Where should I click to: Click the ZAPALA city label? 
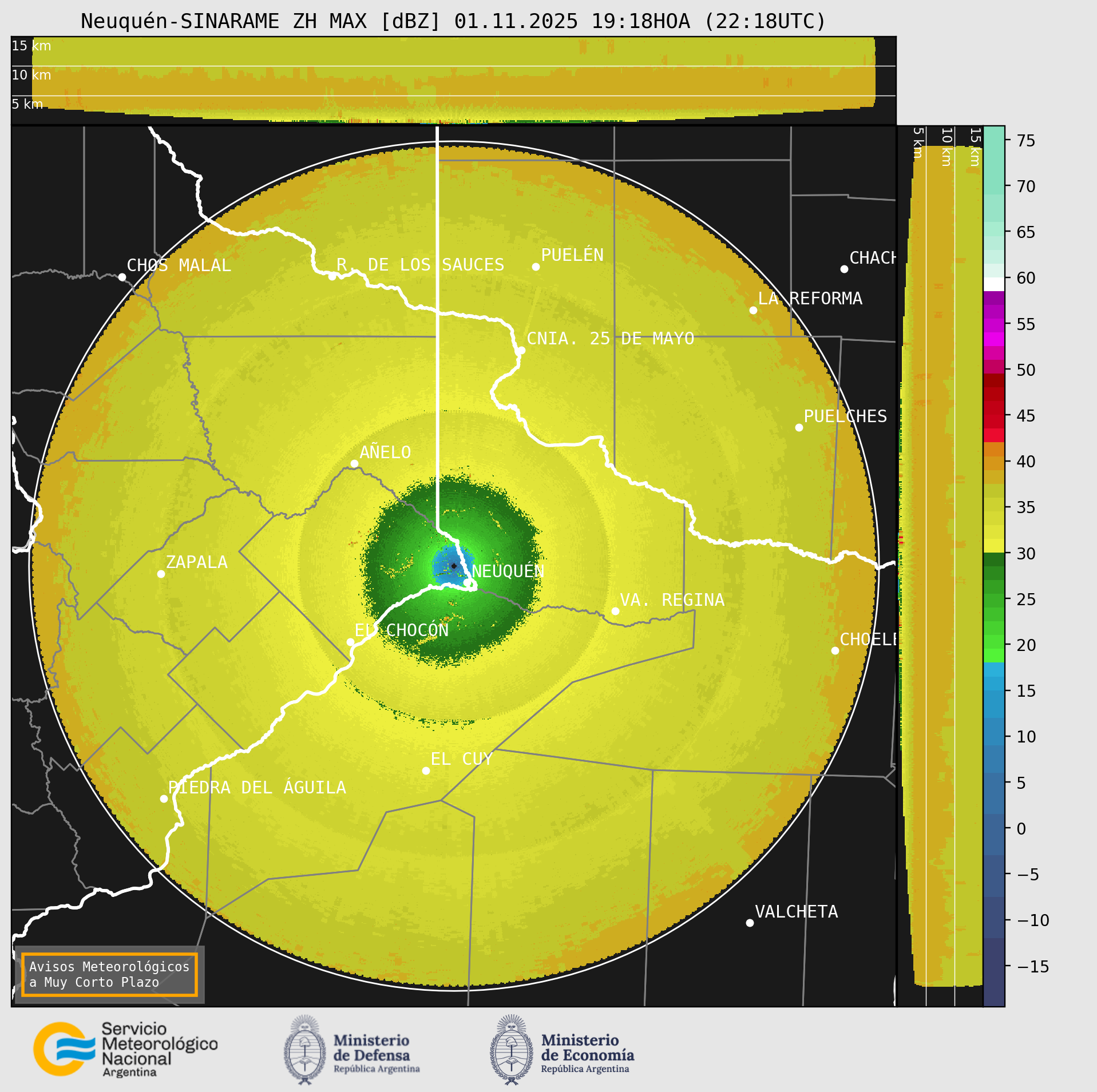[x=196, y=562]
